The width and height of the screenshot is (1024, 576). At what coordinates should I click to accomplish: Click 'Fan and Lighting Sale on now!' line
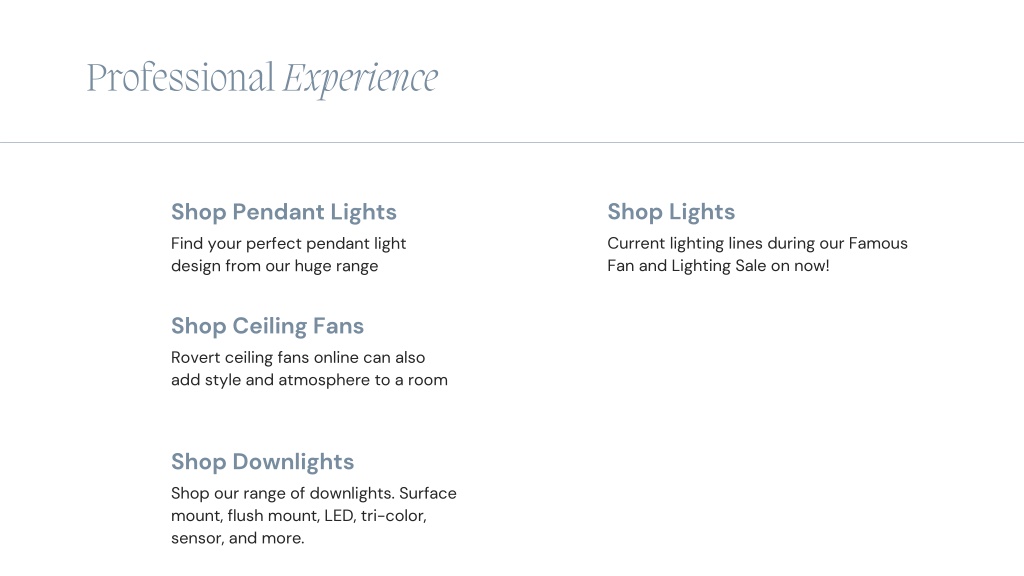(x=718, y=266)
